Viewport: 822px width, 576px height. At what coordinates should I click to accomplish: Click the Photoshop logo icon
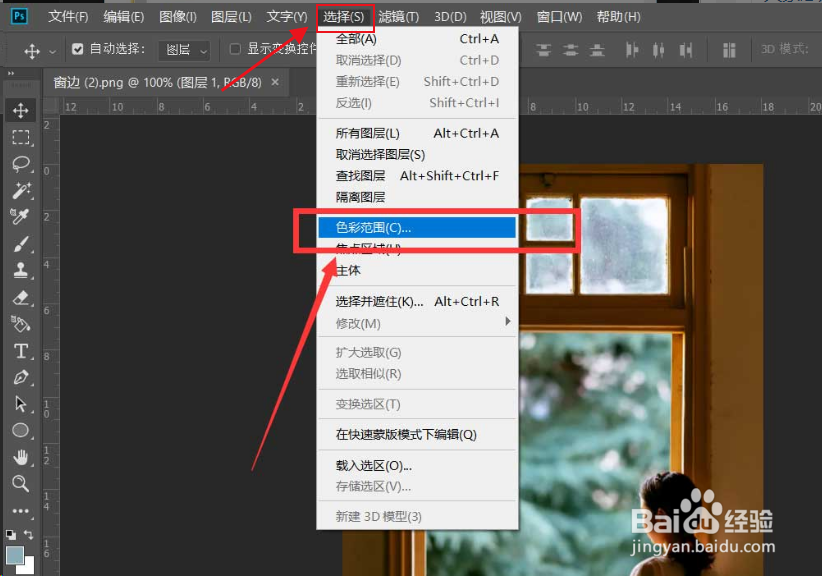(19, 16)
